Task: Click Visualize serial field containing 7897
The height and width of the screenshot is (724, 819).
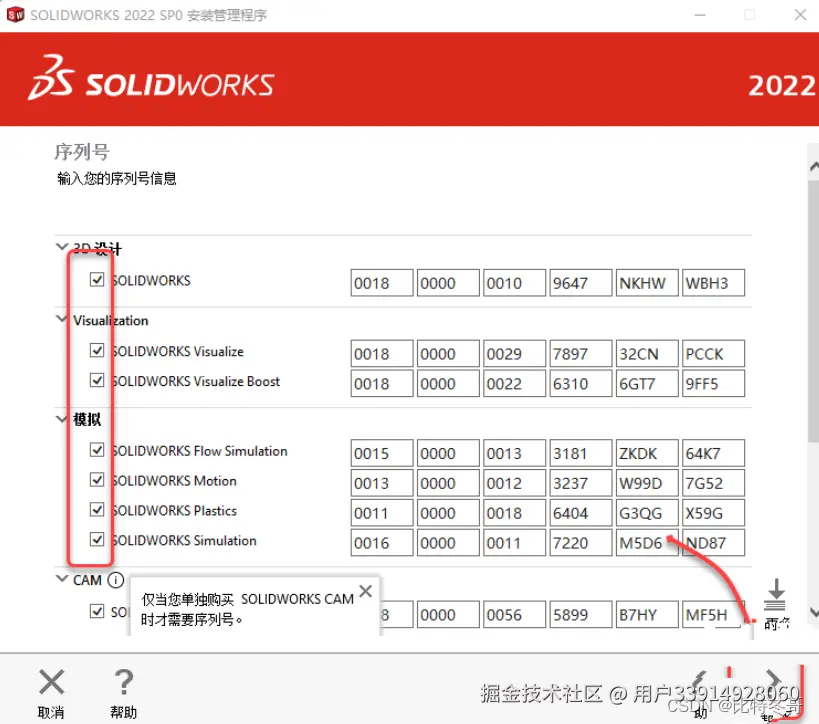Action: 581,354
